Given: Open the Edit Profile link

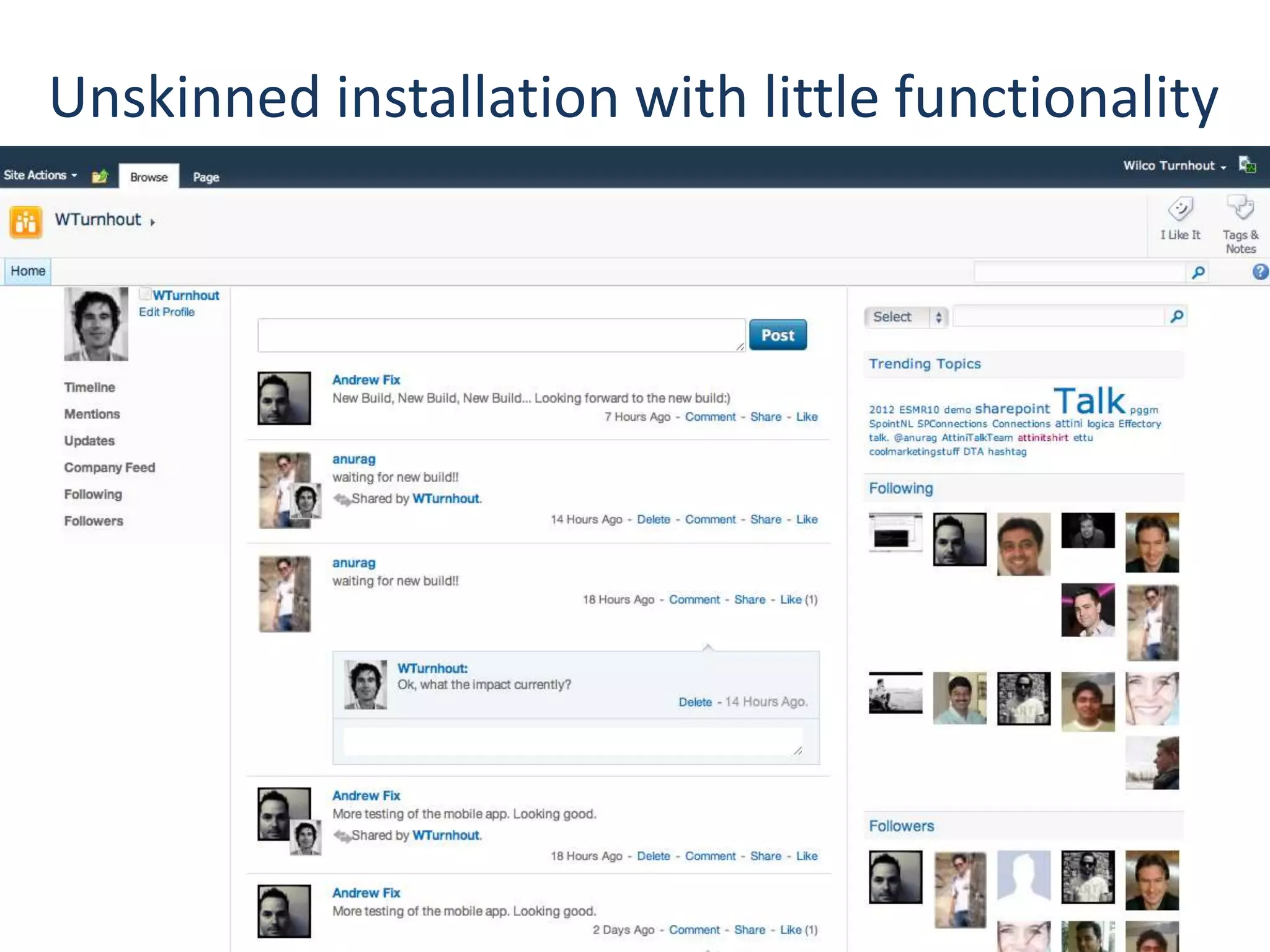Looking at the screenshot, I should (166, 312).
